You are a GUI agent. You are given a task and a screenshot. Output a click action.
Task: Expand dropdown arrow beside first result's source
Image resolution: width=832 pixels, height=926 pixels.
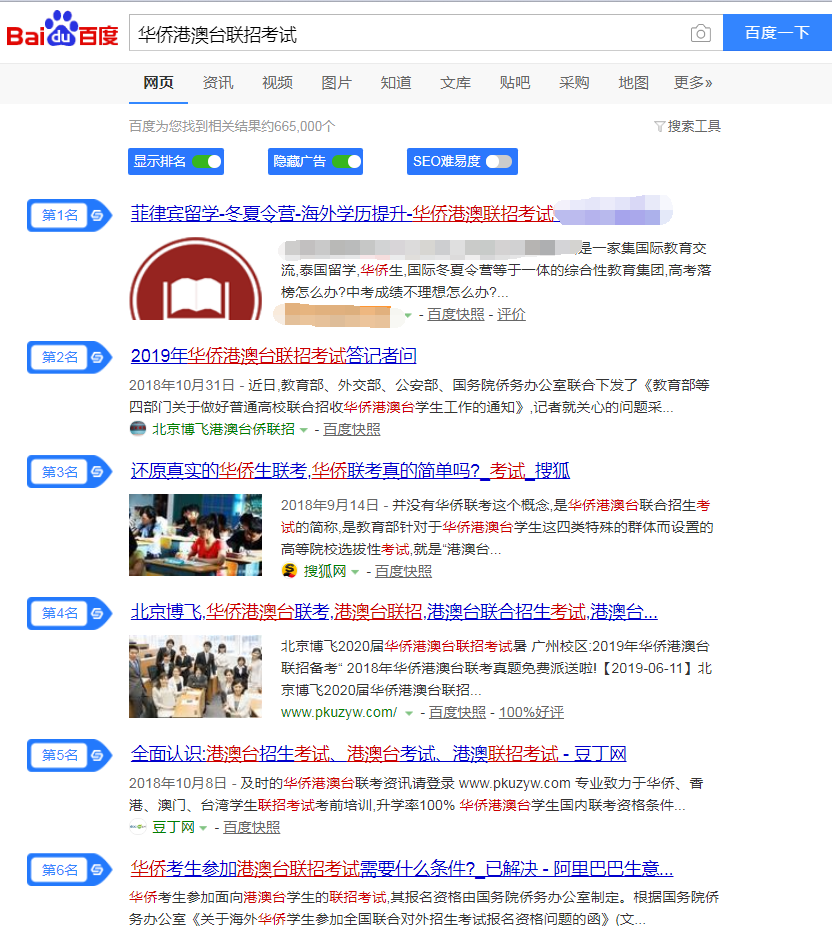[x=408, y=315]
